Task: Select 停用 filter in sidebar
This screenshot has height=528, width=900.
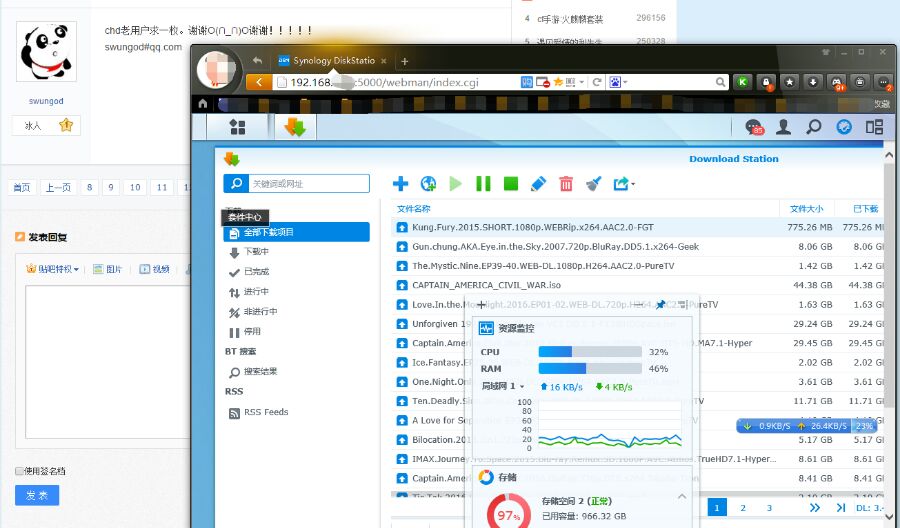Action: pos(252,332)
